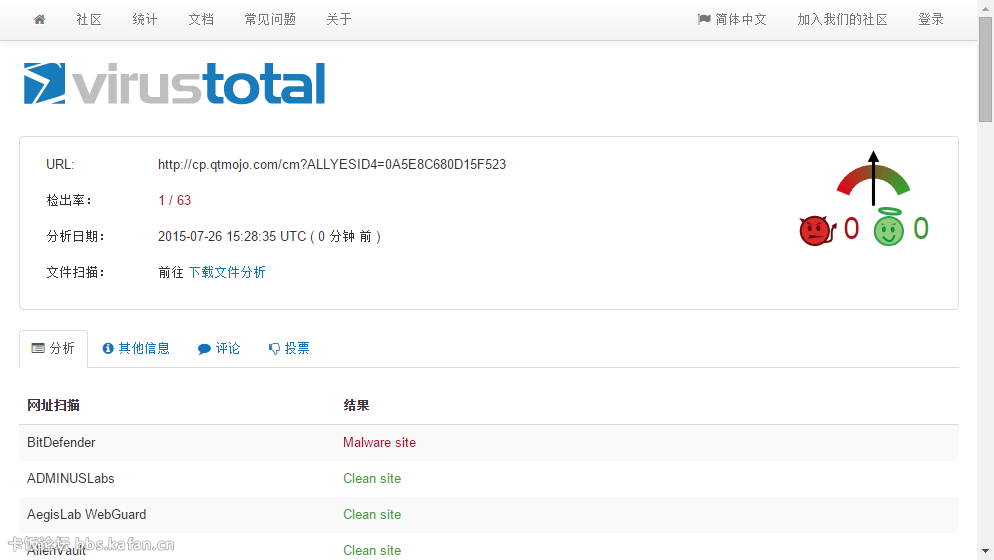The height and width of the screenshot is (560, 994).
Task: Click the home icon in navbar
Action: click(40, 20)
